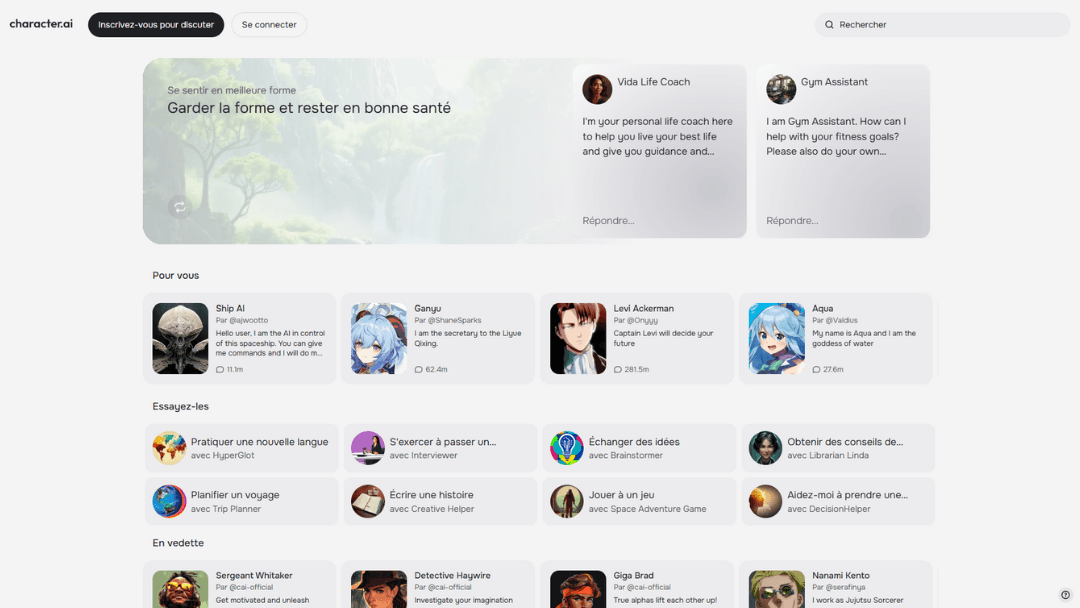Refresh the banner with the shuffle icon
The width and height of the screenshot is (1080, 608).
click(x=179, y=207)
